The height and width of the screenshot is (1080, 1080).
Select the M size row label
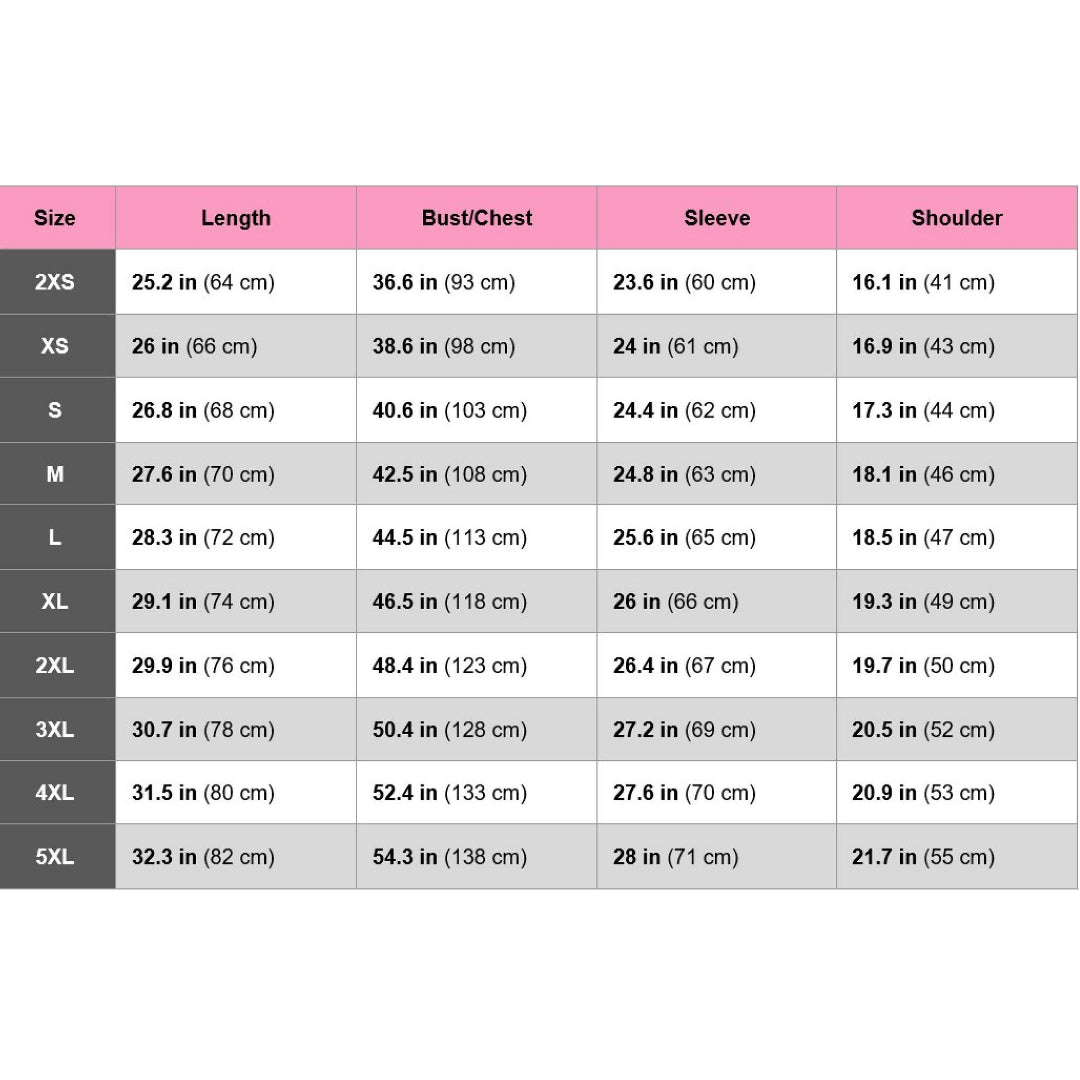(x=55, y=474)
